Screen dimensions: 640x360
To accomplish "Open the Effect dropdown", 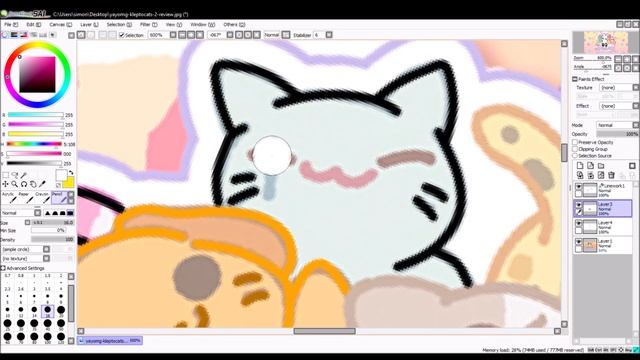I will 619,106.
